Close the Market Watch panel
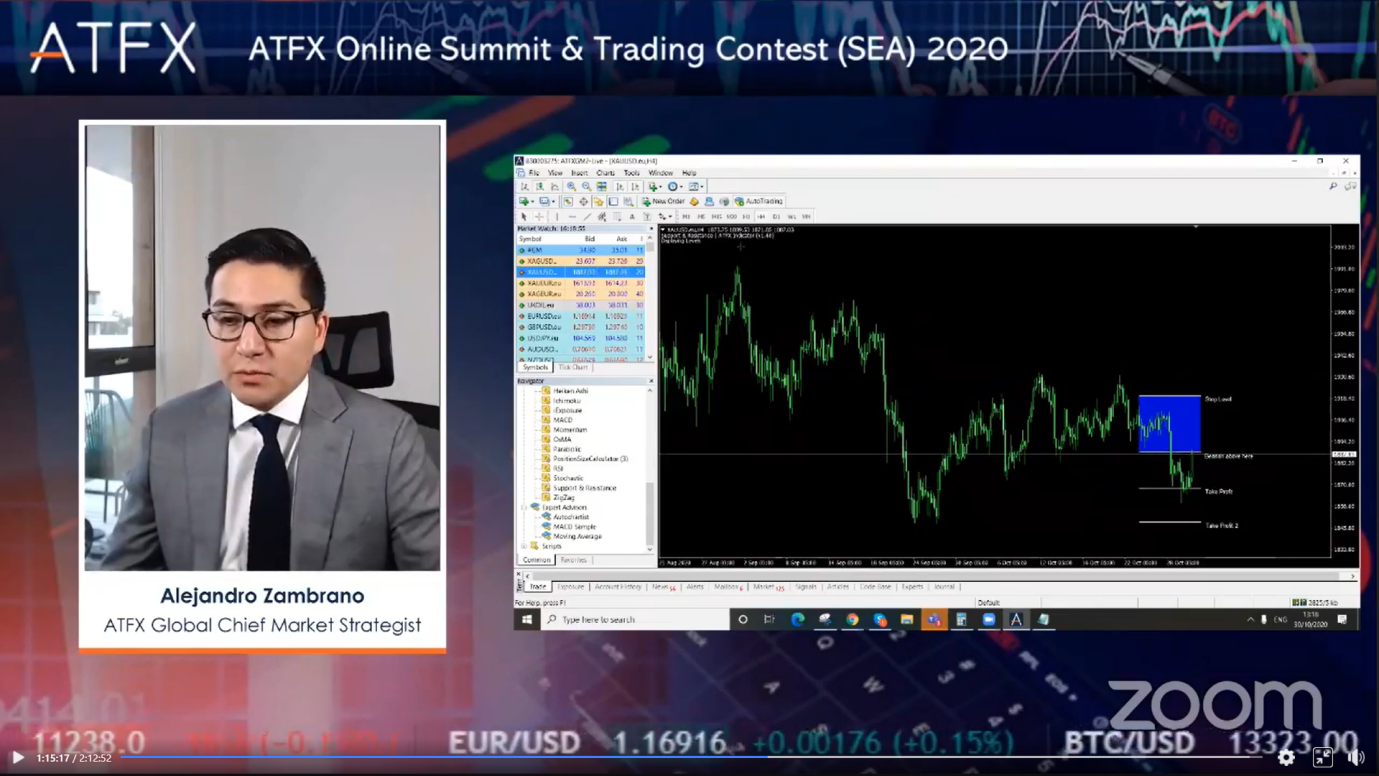Image resolution: width=1379 pixels, height=776 pixels. (651, 229)
